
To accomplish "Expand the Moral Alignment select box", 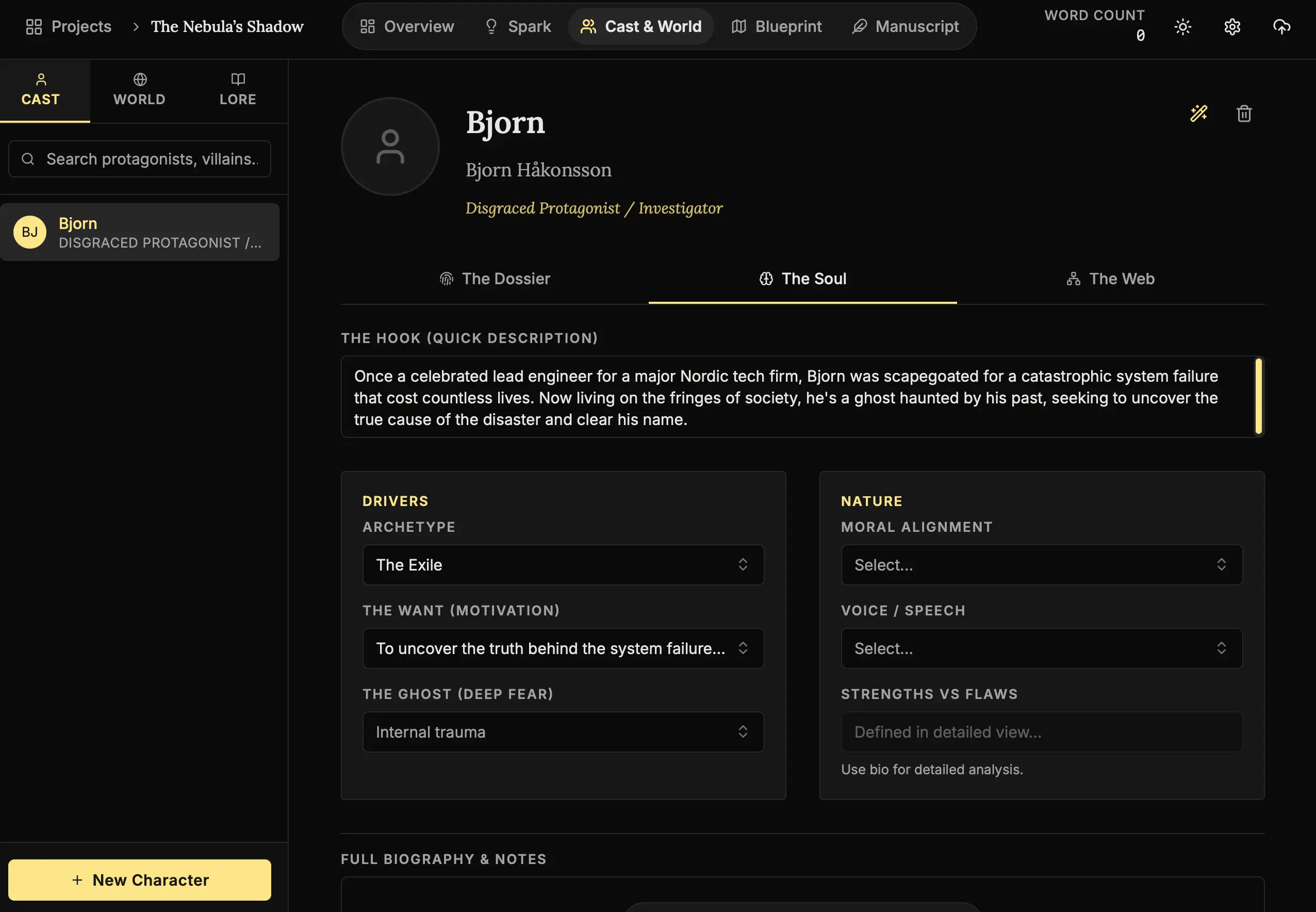I will click(x=1041, y=564).
